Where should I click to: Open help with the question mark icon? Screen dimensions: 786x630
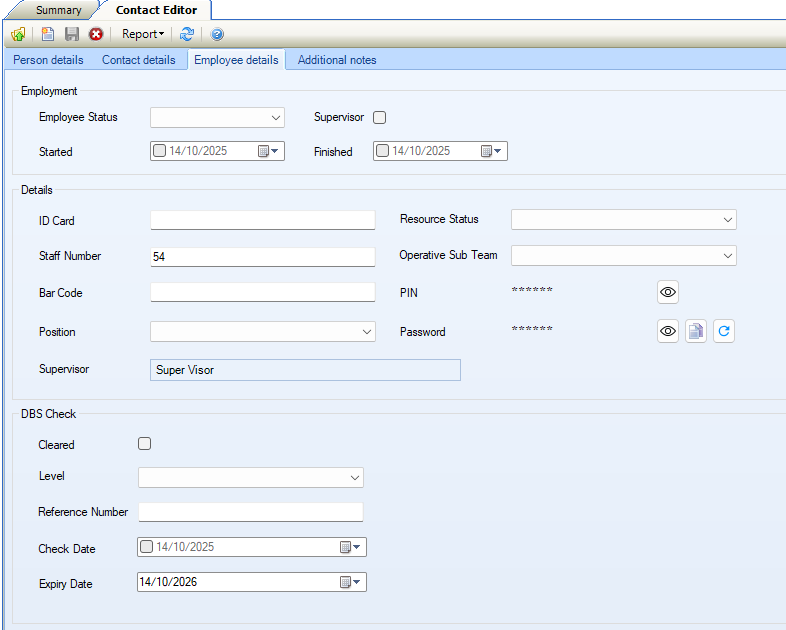coord(217,34)
